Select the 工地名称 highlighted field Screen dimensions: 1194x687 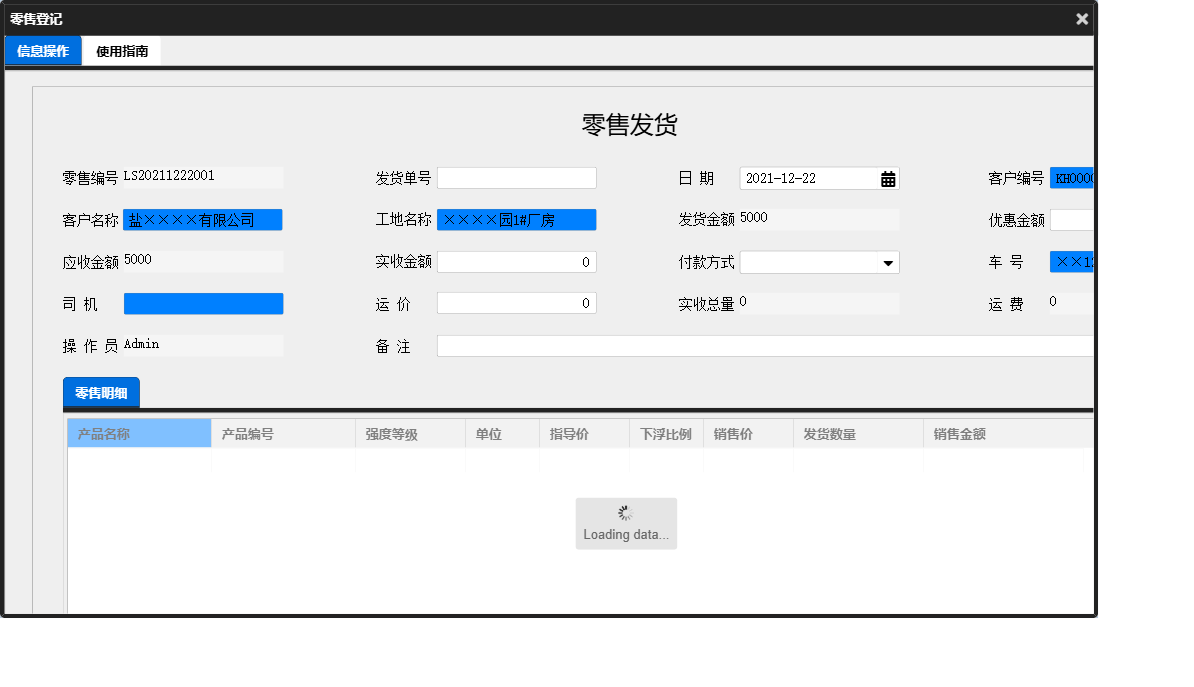pyautogui.click(x=516, y=219)
